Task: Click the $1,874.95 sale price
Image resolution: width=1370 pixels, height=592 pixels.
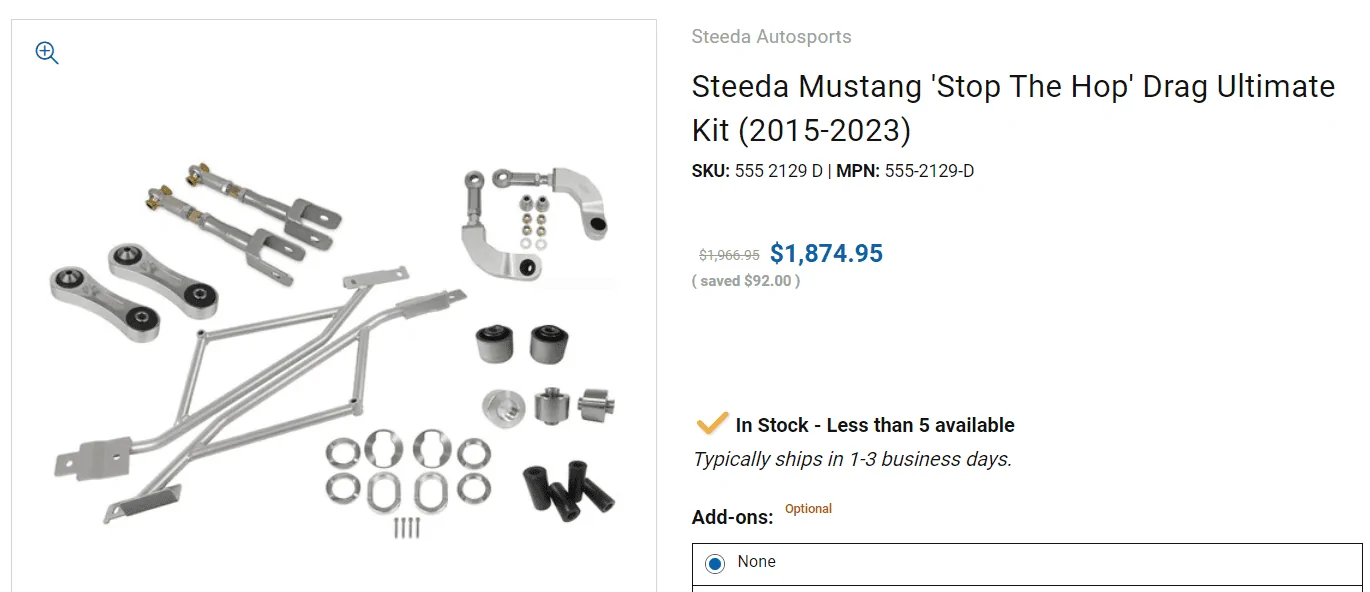Action: (826, 253)
